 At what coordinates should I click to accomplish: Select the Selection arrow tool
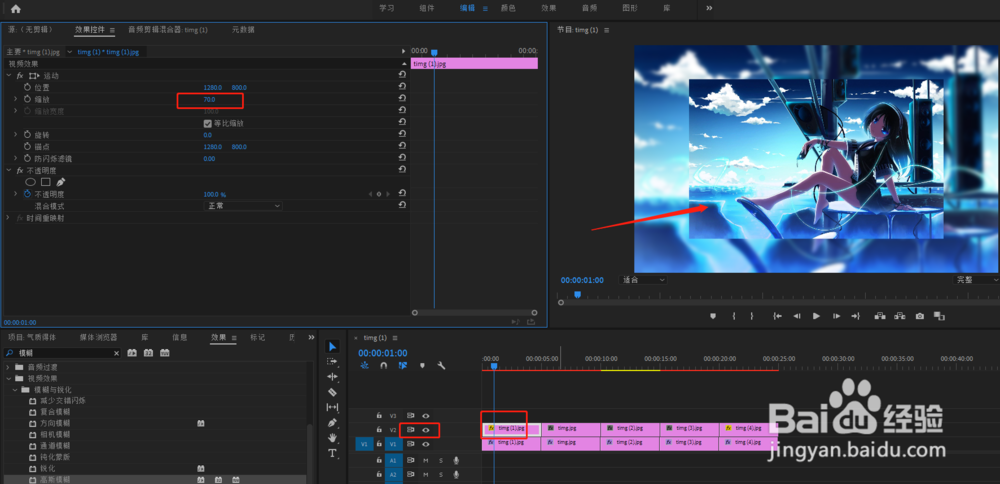pos(332,346)
